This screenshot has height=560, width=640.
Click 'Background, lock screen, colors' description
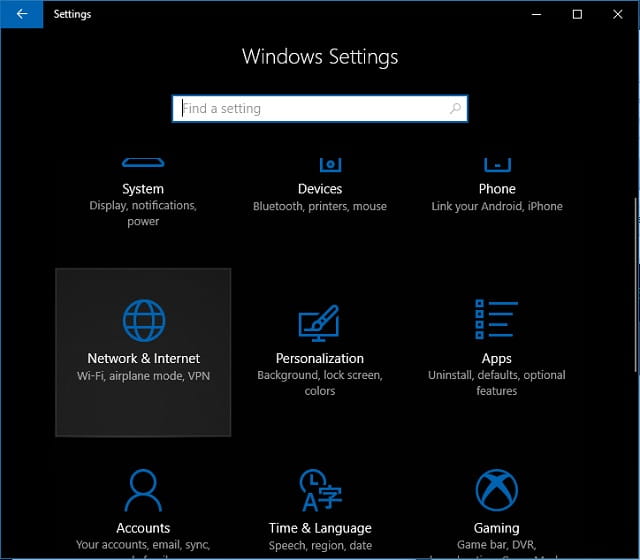coord(320,383)
